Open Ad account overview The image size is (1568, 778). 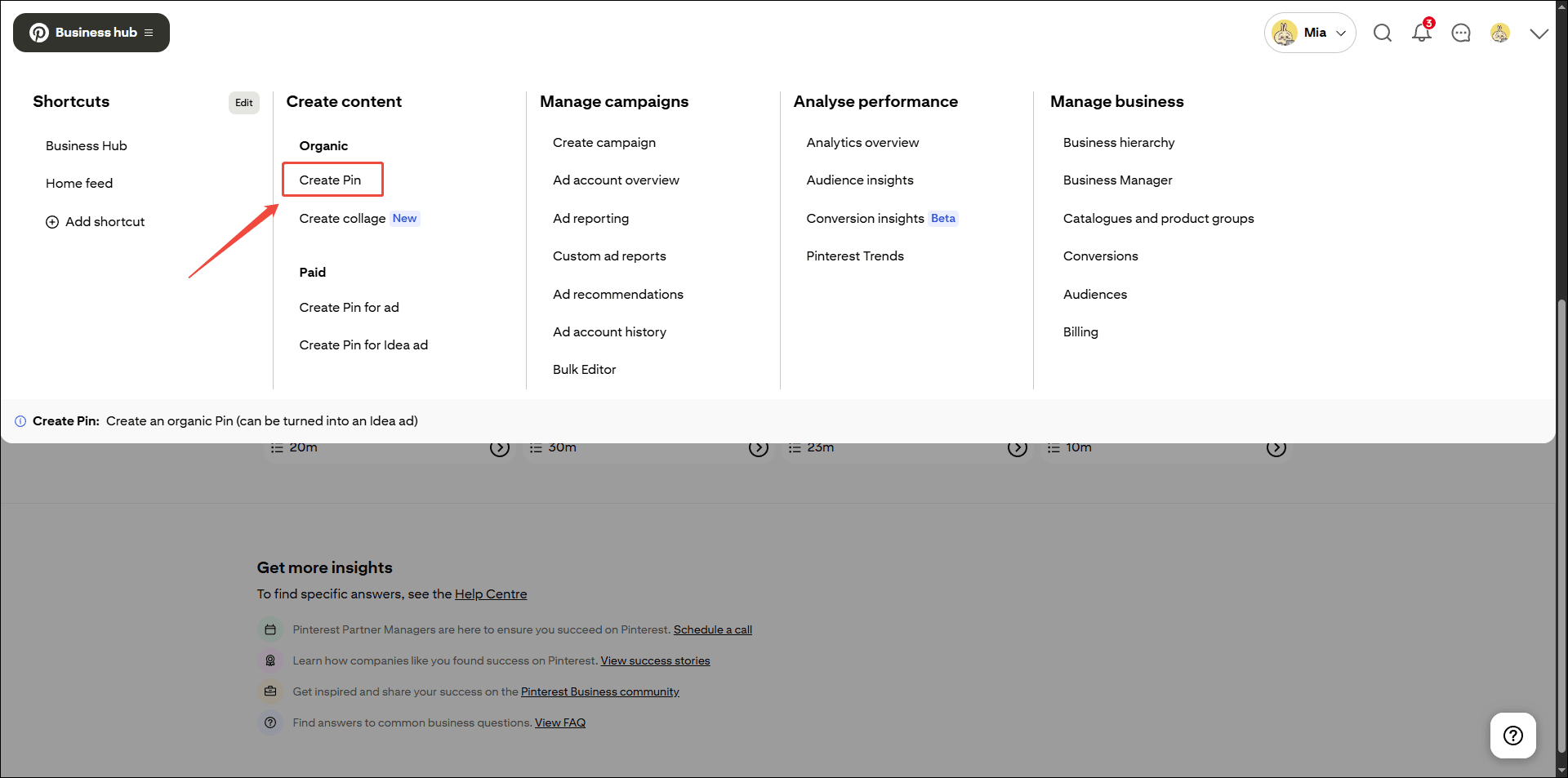616,180
